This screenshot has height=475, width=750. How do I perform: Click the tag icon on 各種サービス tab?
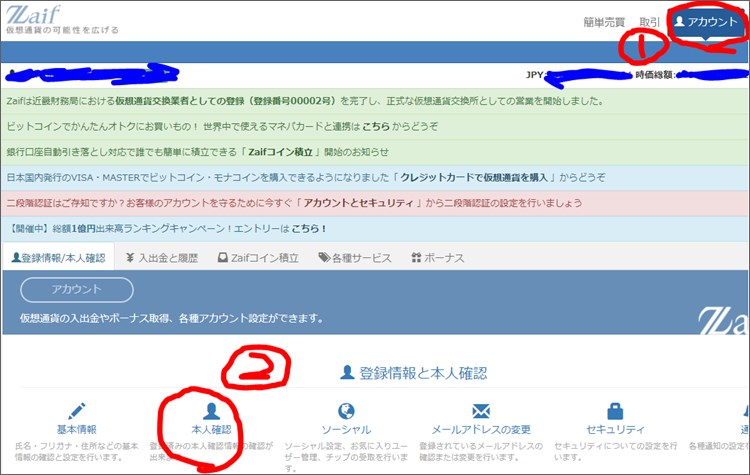coord(324,257)
